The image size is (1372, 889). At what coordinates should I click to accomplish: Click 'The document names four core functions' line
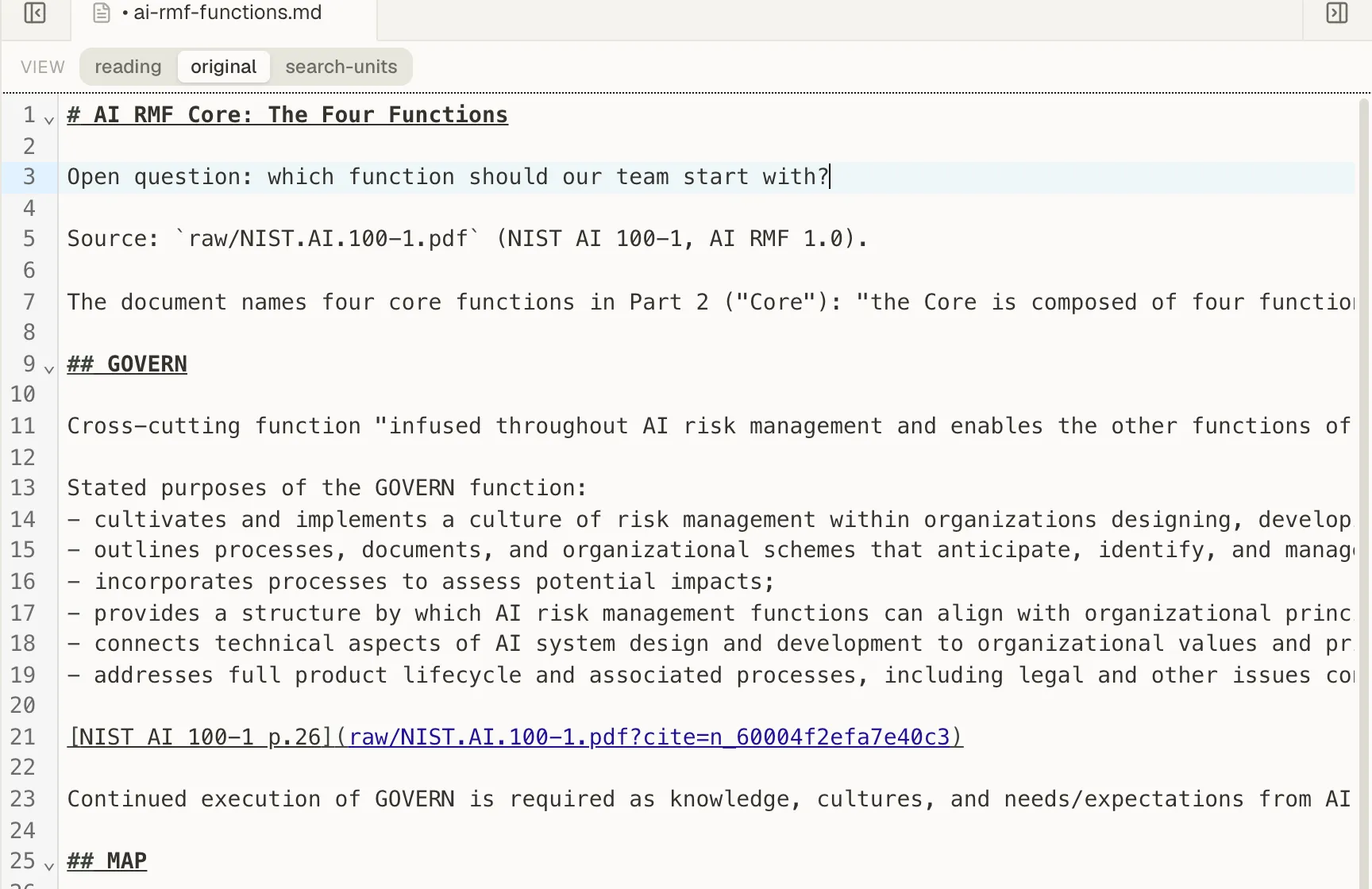pyautogui.click(x=709, y=302)
